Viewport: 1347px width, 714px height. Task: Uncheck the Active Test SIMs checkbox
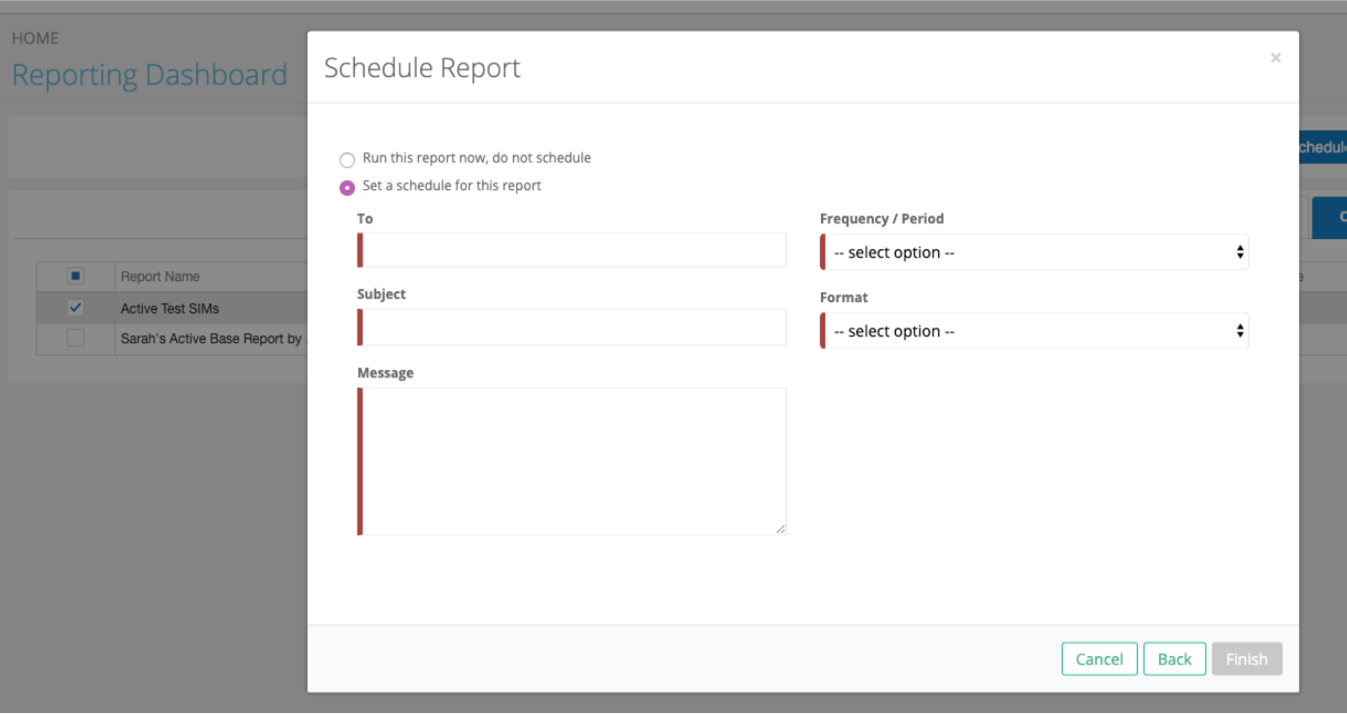[75, 308]
